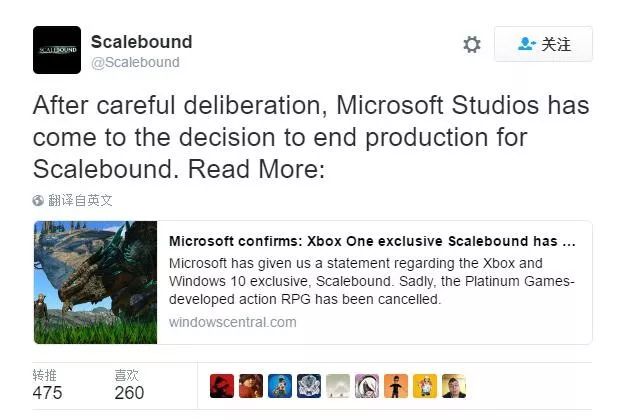Open the 'Microsoft confirms' article headline

(x=371, y=241)
